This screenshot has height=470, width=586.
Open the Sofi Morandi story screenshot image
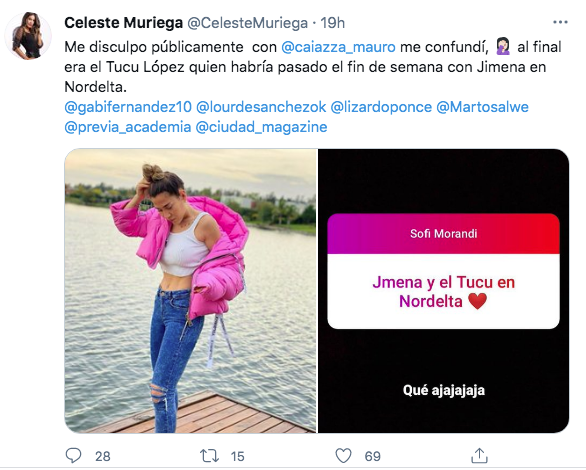[x=443, y=291]
